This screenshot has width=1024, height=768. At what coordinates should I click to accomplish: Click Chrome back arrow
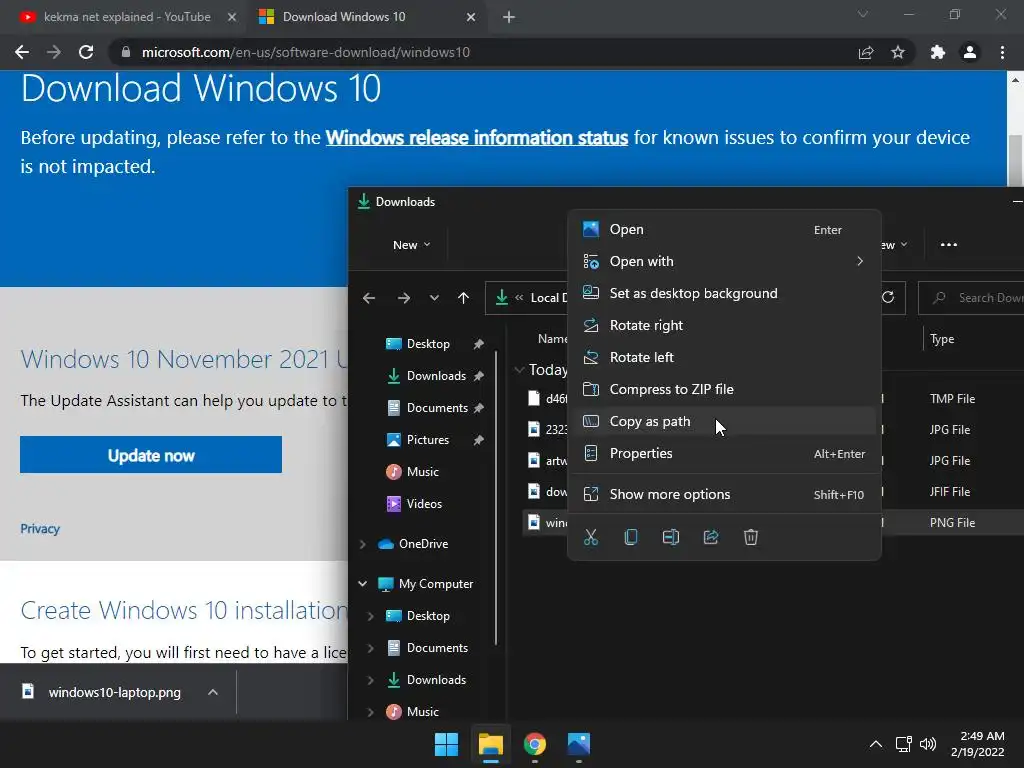pos(22,52)
